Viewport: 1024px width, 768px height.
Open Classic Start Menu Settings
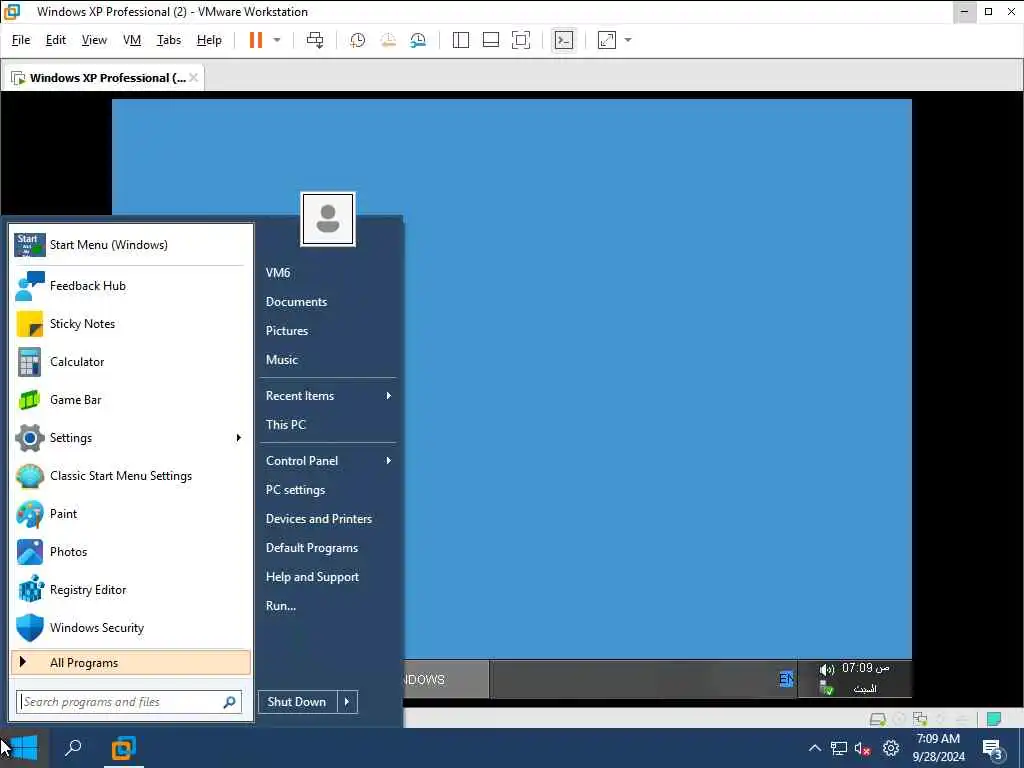point(131,475)
